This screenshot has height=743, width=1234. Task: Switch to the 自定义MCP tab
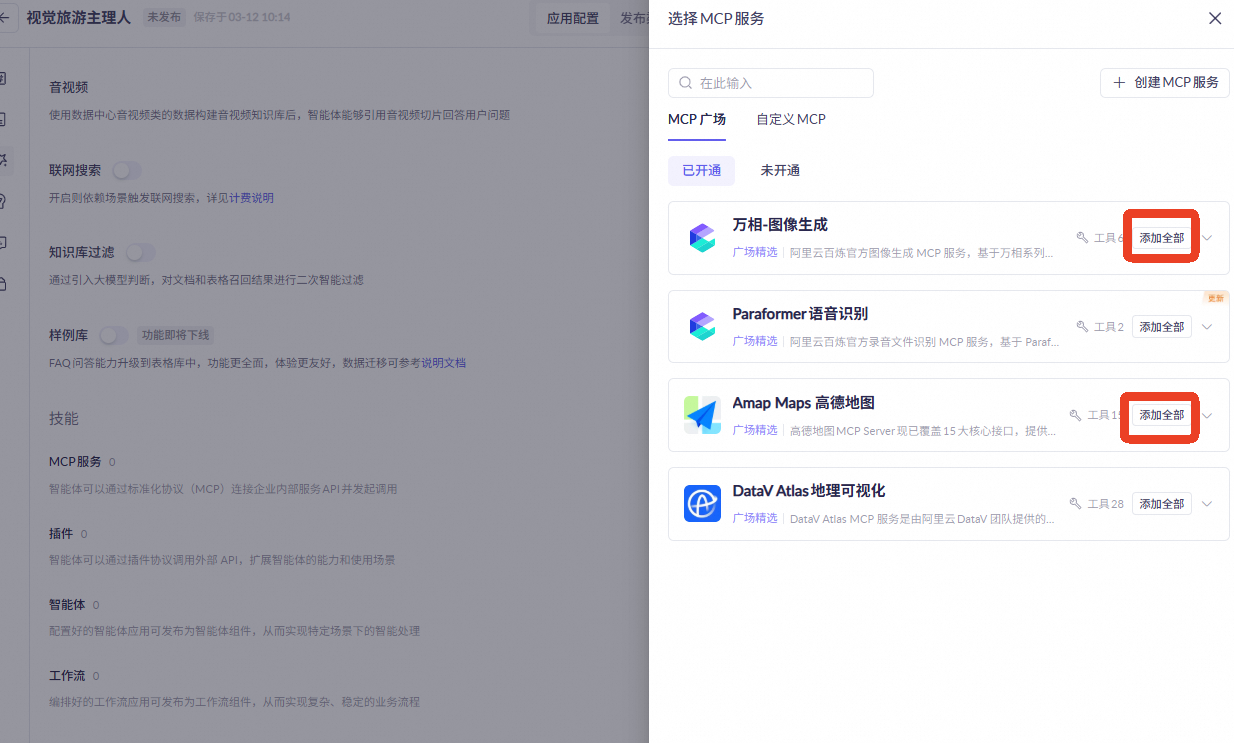(x=791, y=119)
